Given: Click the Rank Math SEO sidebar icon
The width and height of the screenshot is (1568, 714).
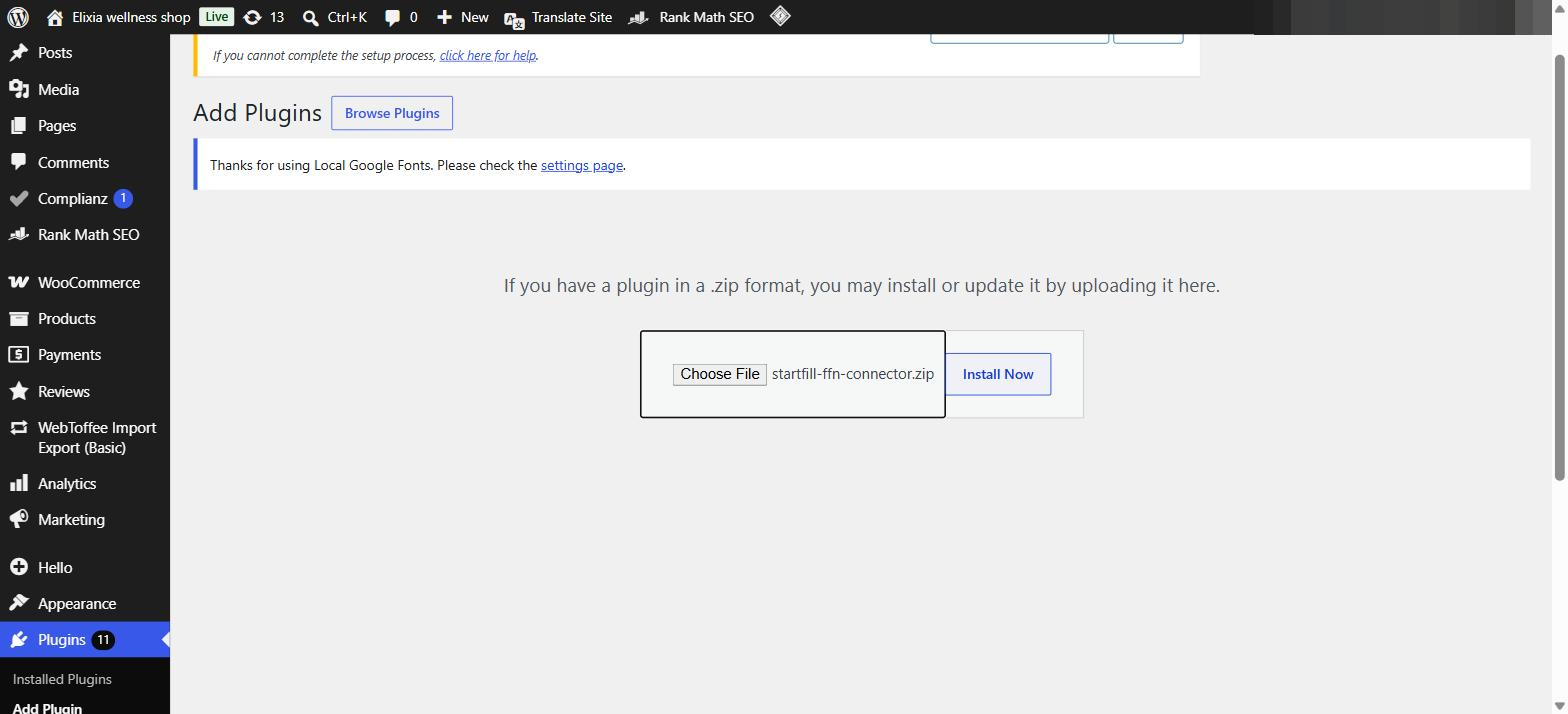Looking at the screenshot, I should (18, 234).
